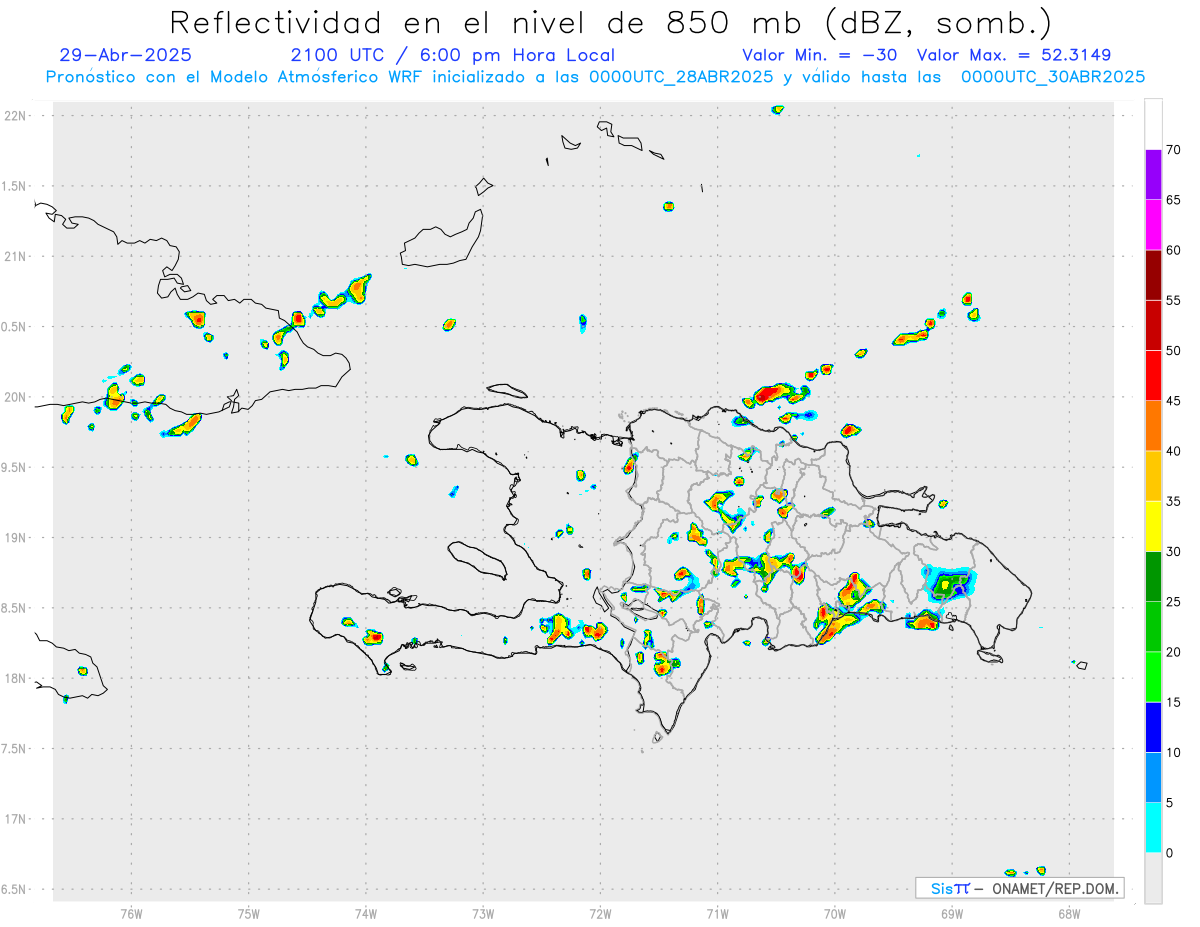The height and width of the screenshot is (927, 1200).
Task: Click the '75W' longitude label
Action: [249, 914]
